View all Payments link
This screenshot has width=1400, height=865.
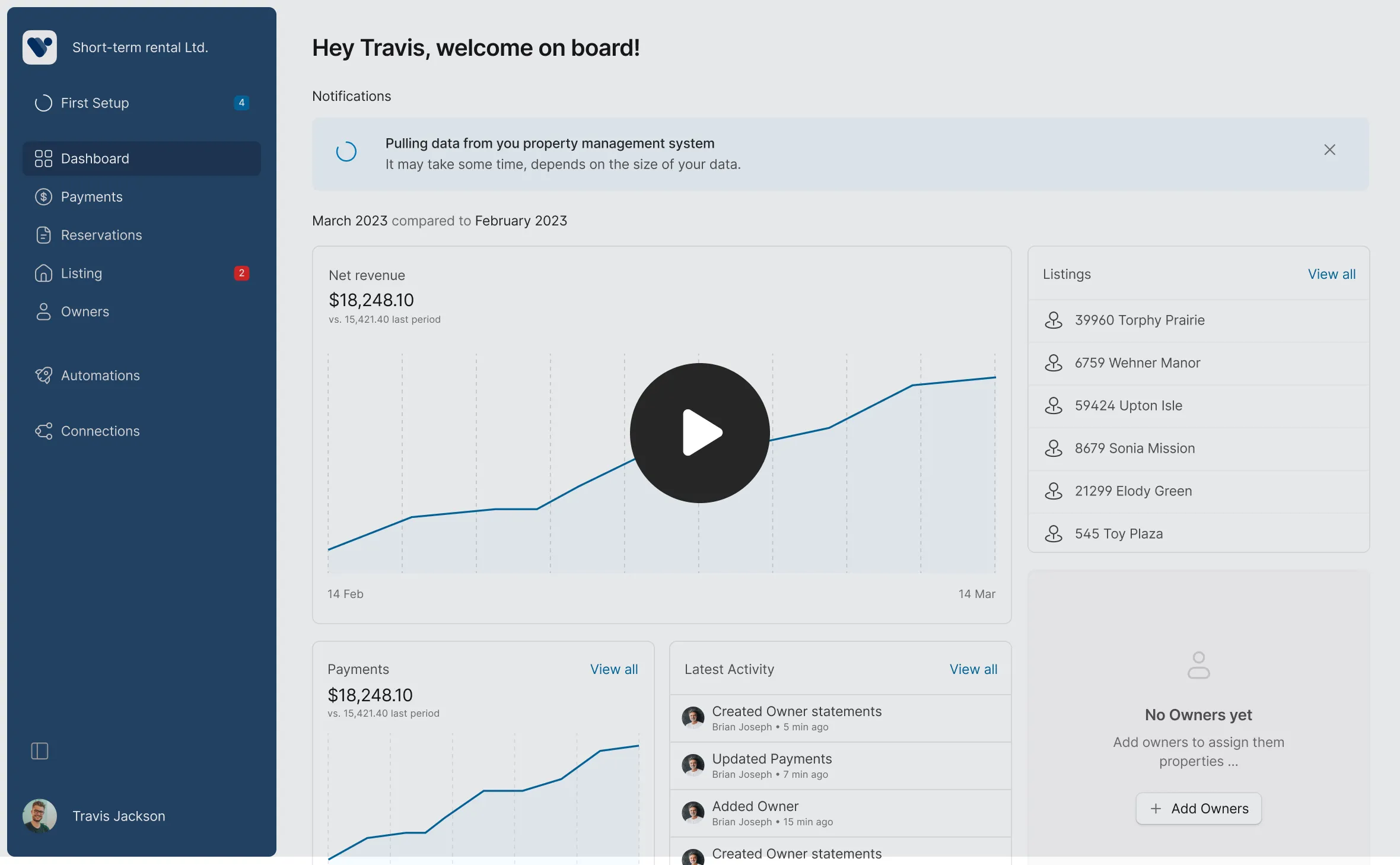tap(613, 669)
